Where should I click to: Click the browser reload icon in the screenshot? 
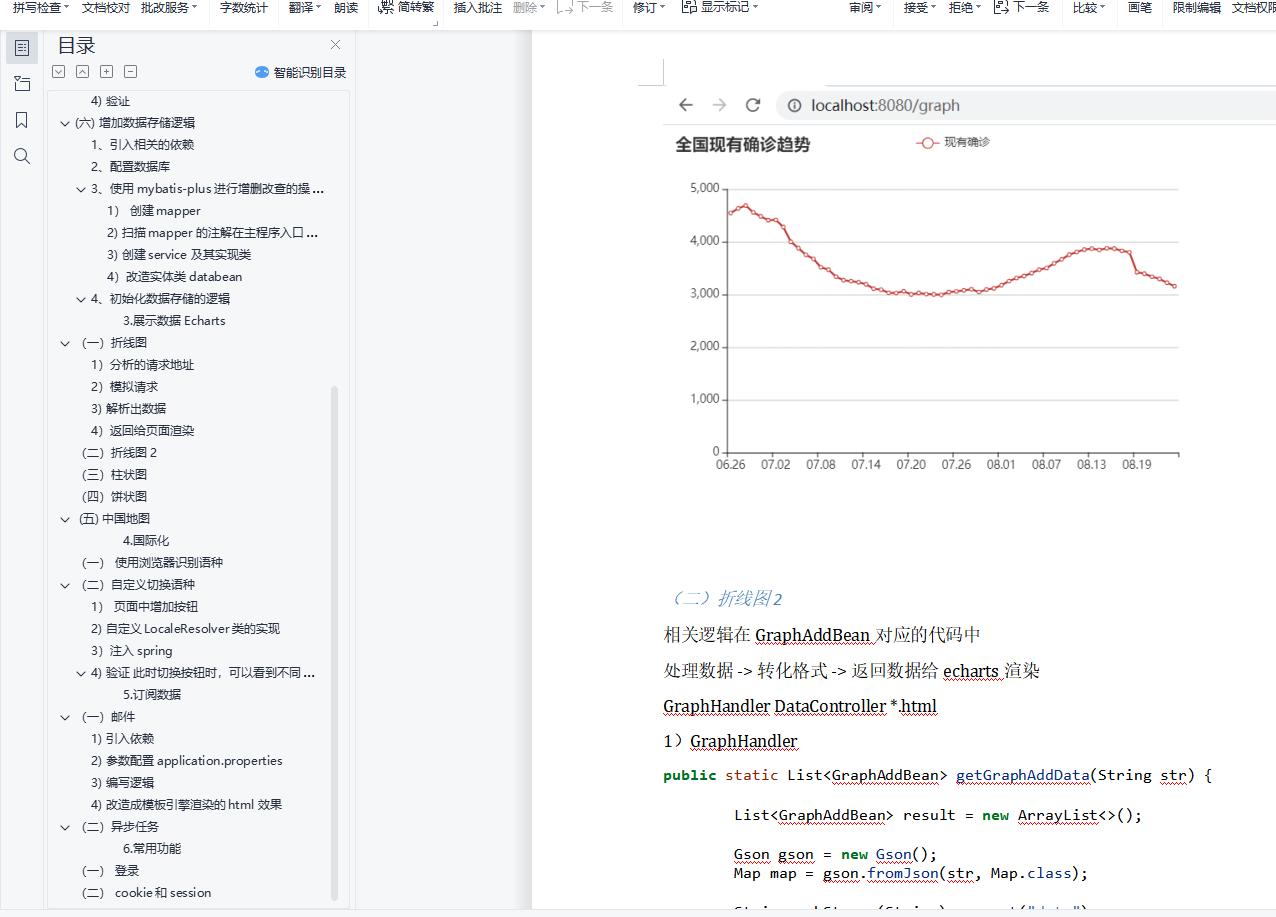pos(754,105)
